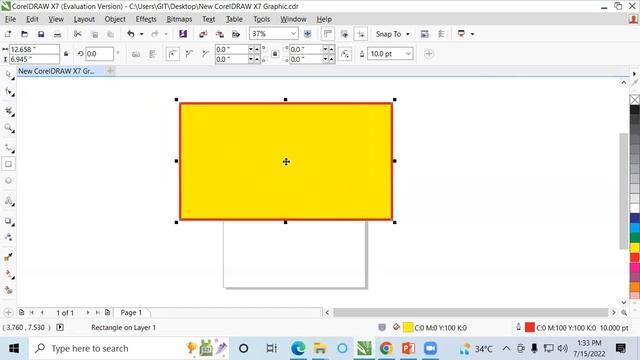Screen dimensions: 640x360
Task: Pick no-fill X swatch in palette
Action: click(x=635, y=100)
